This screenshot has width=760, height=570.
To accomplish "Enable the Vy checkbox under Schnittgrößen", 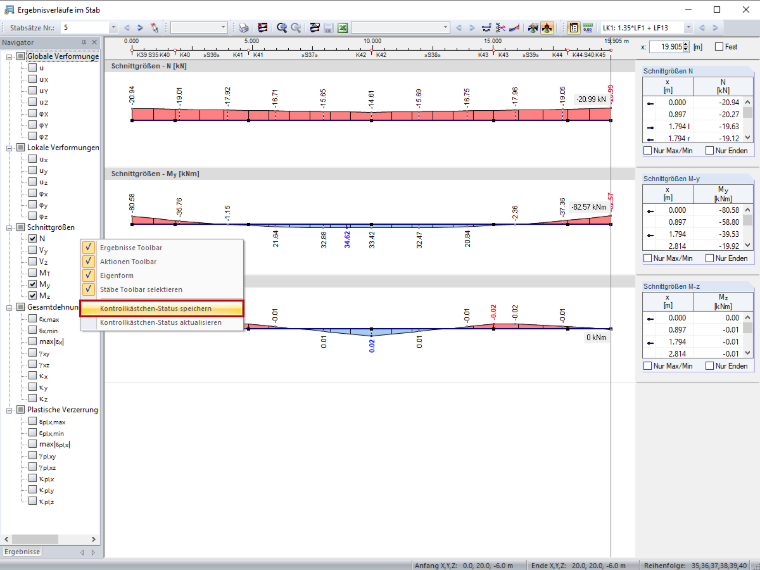I will (32, 250).
